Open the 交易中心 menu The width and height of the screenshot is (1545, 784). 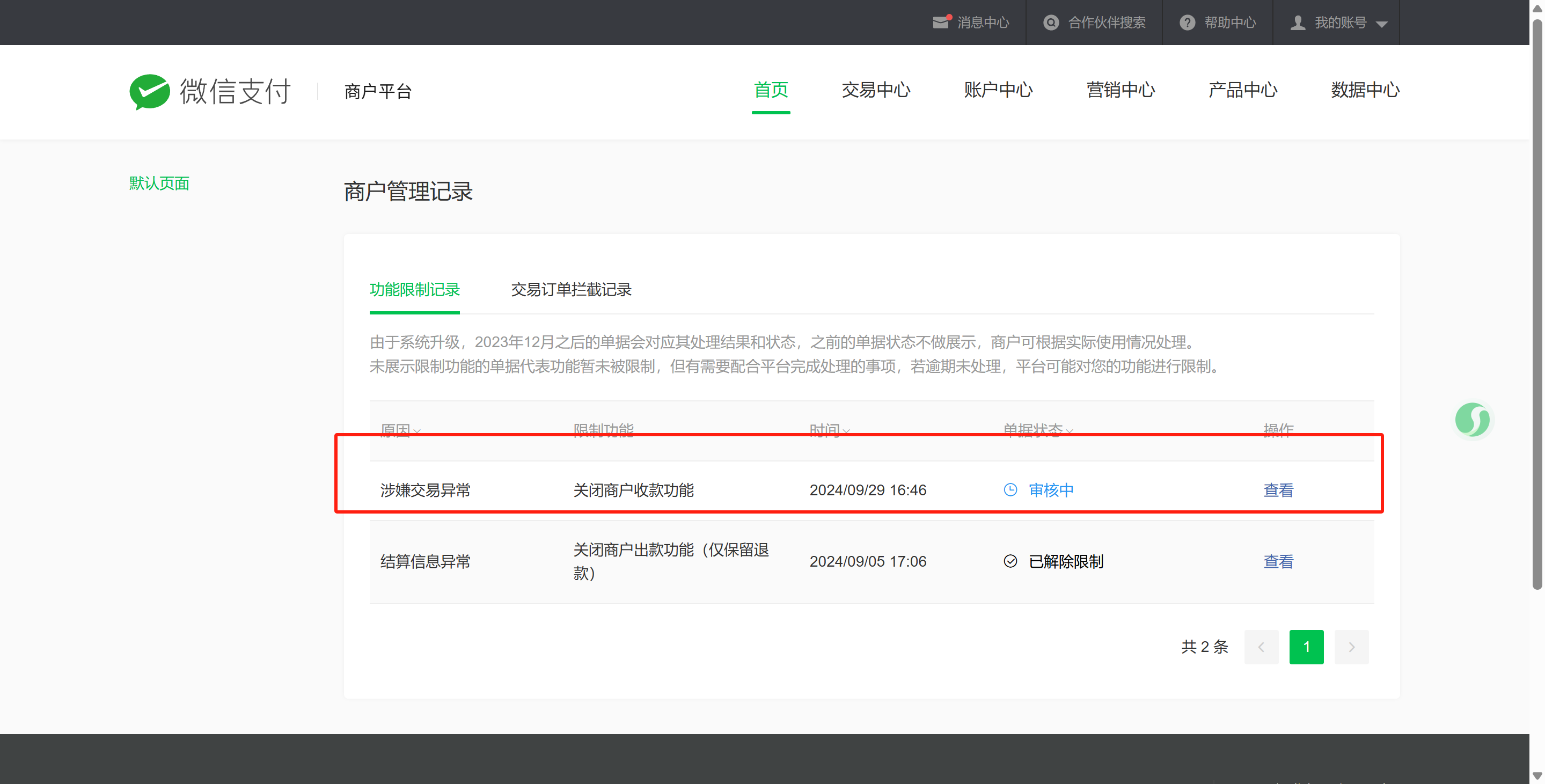[x=876, y=90]
